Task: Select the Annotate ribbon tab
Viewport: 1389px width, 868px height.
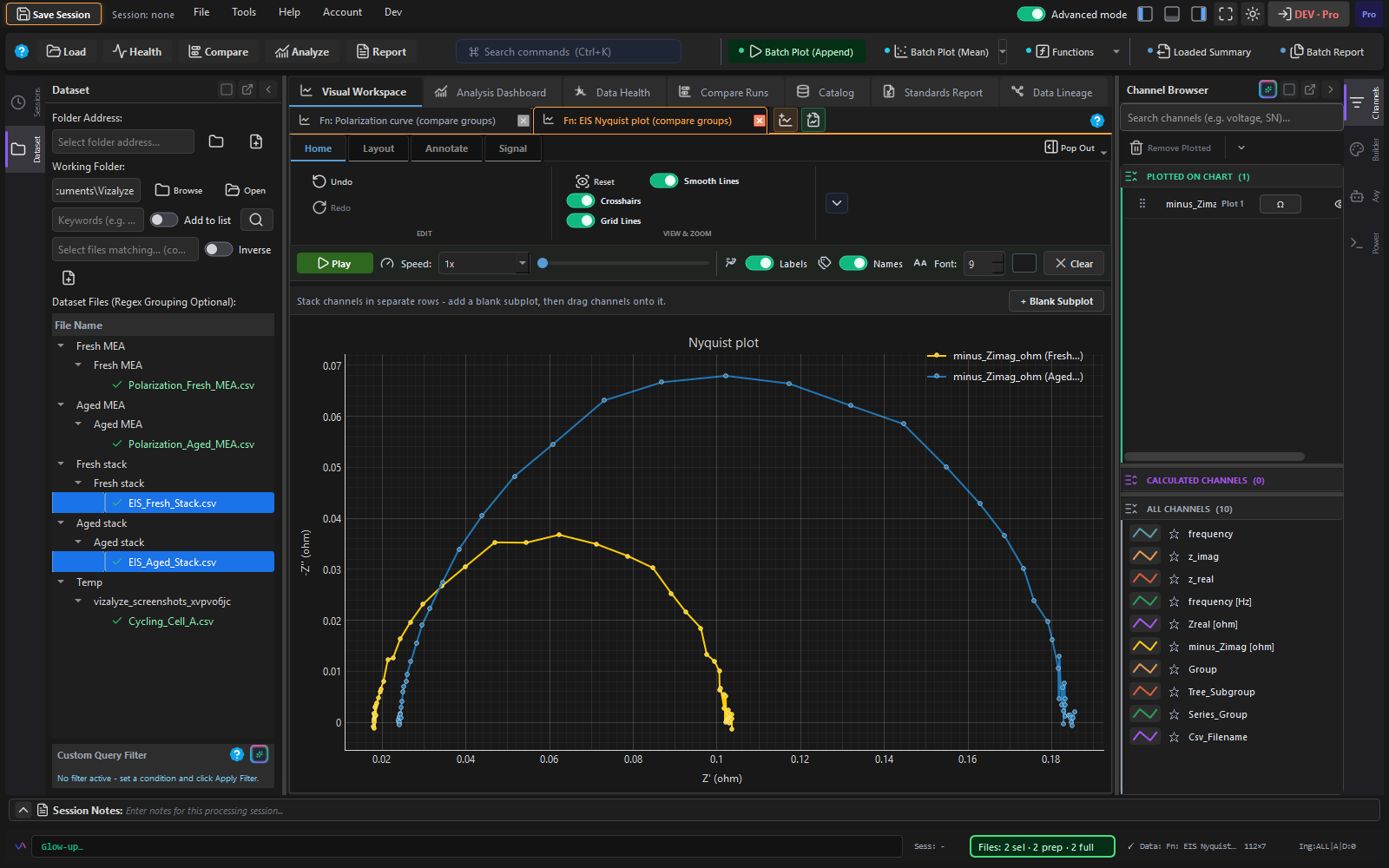Action: [446, 148]
